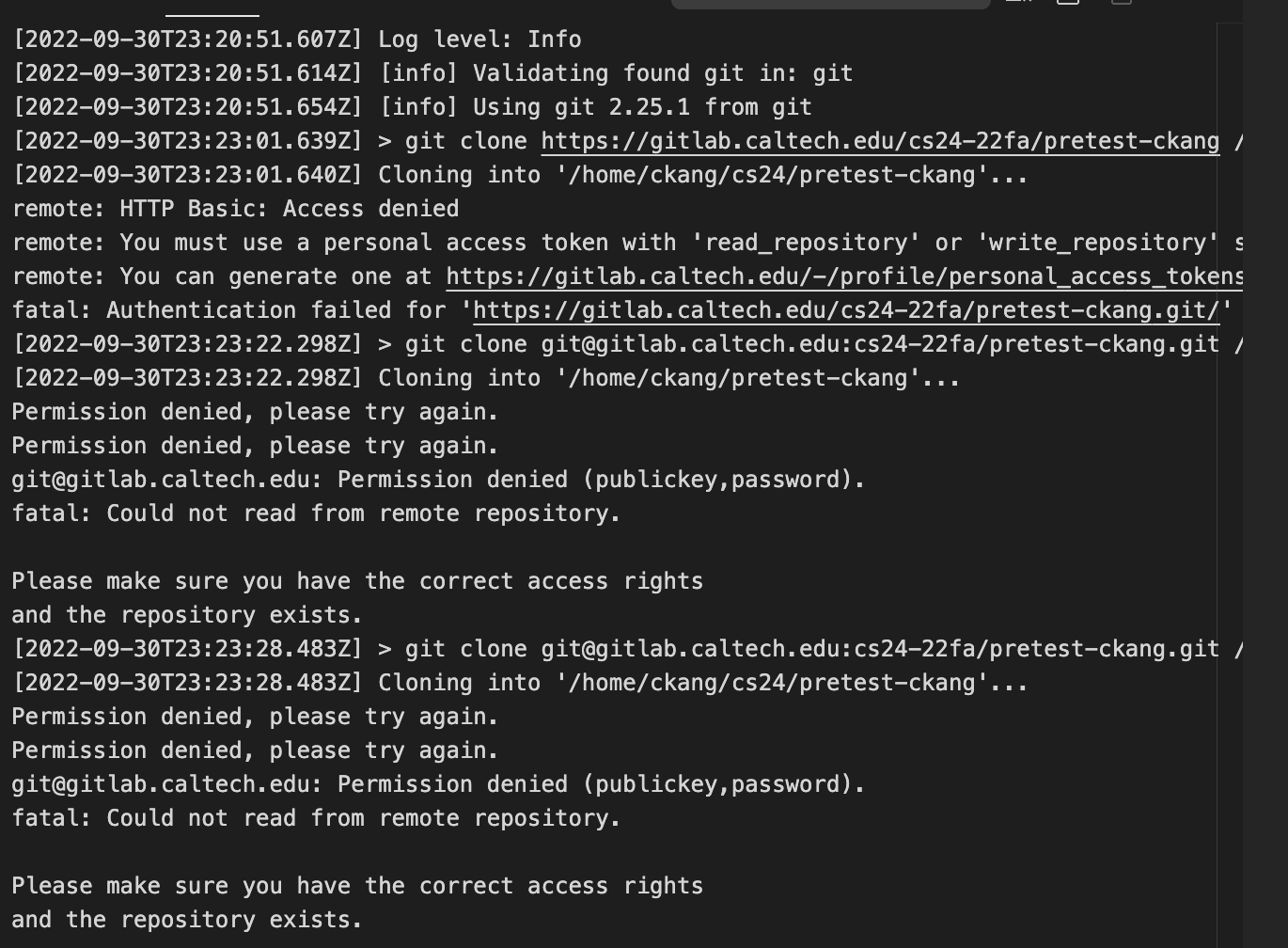Screen dimensions: 1288x948
Task: Click the 'You must use a personal access token' line
Action: (x=620, y=243)
